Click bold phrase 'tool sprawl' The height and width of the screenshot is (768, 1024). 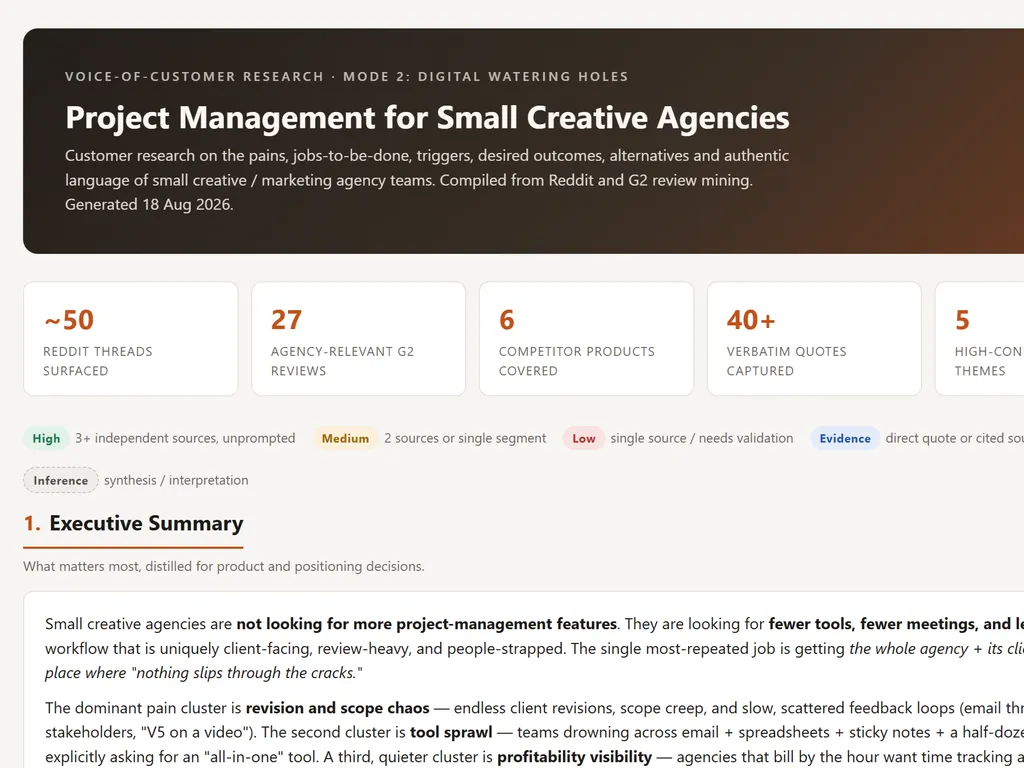451,732
